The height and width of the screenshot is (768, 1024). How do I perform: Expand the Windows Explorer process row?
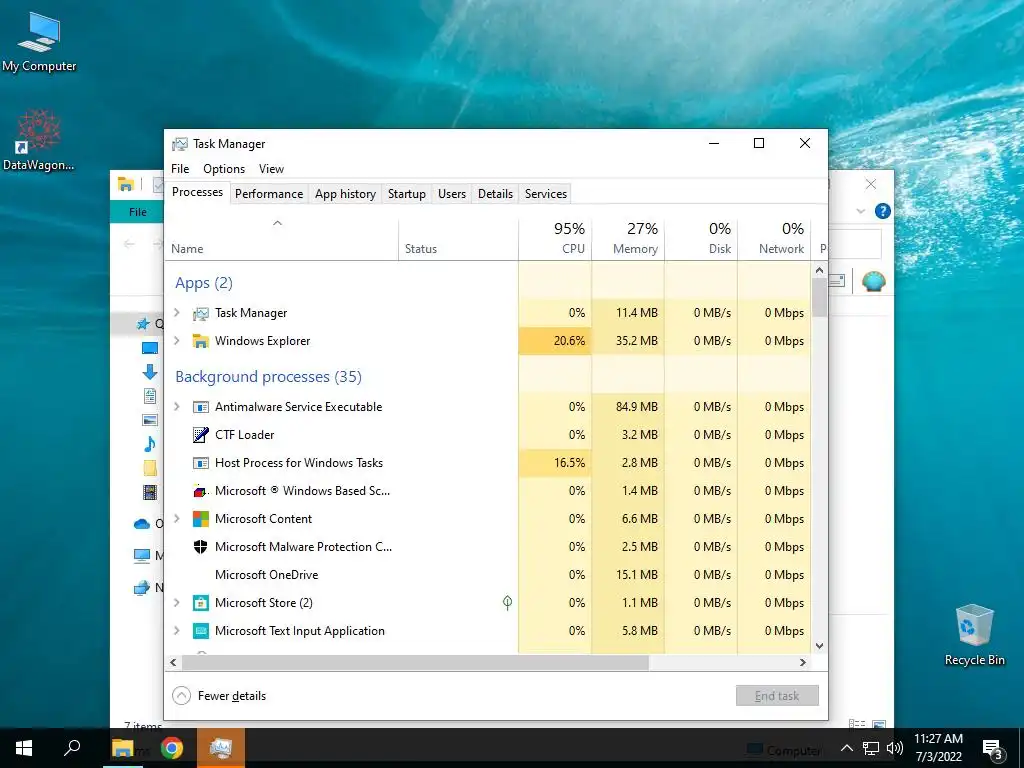(176, 341)
